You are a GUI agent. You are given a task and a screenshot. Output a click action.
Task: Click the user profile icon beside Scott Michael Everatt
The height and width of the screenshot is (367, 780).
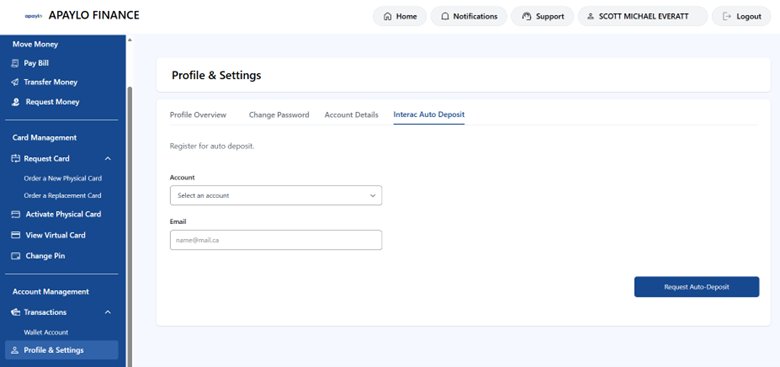click(x=590, y=16)
